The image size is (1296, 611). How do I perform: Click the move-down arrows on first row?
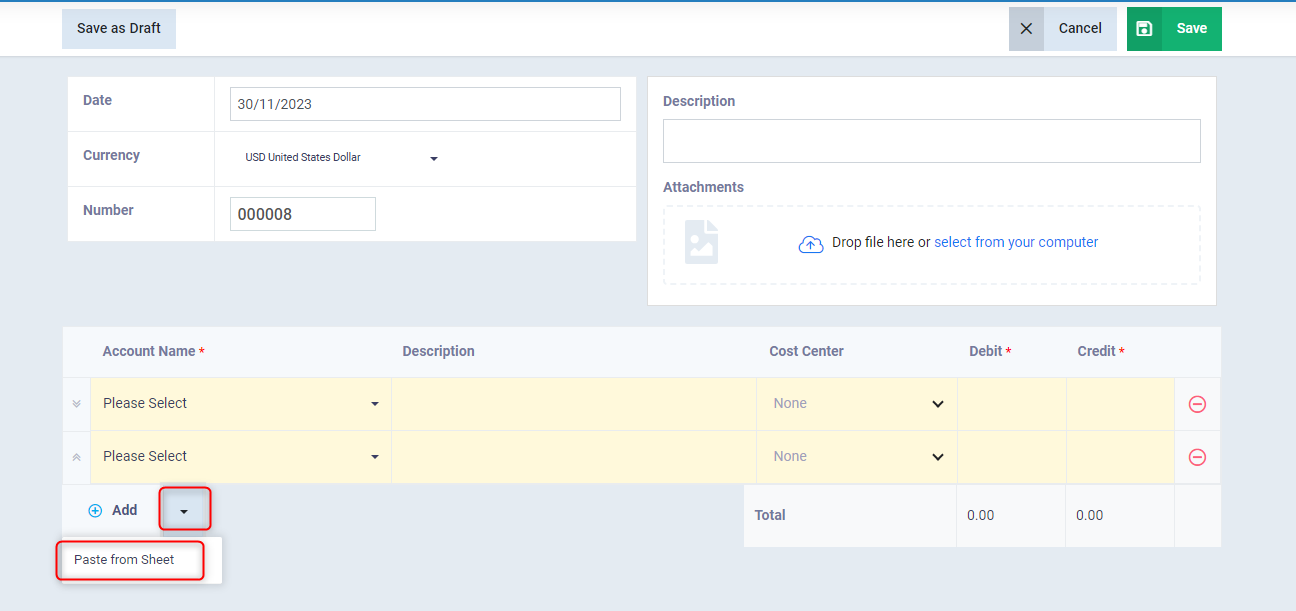(76, 404)
